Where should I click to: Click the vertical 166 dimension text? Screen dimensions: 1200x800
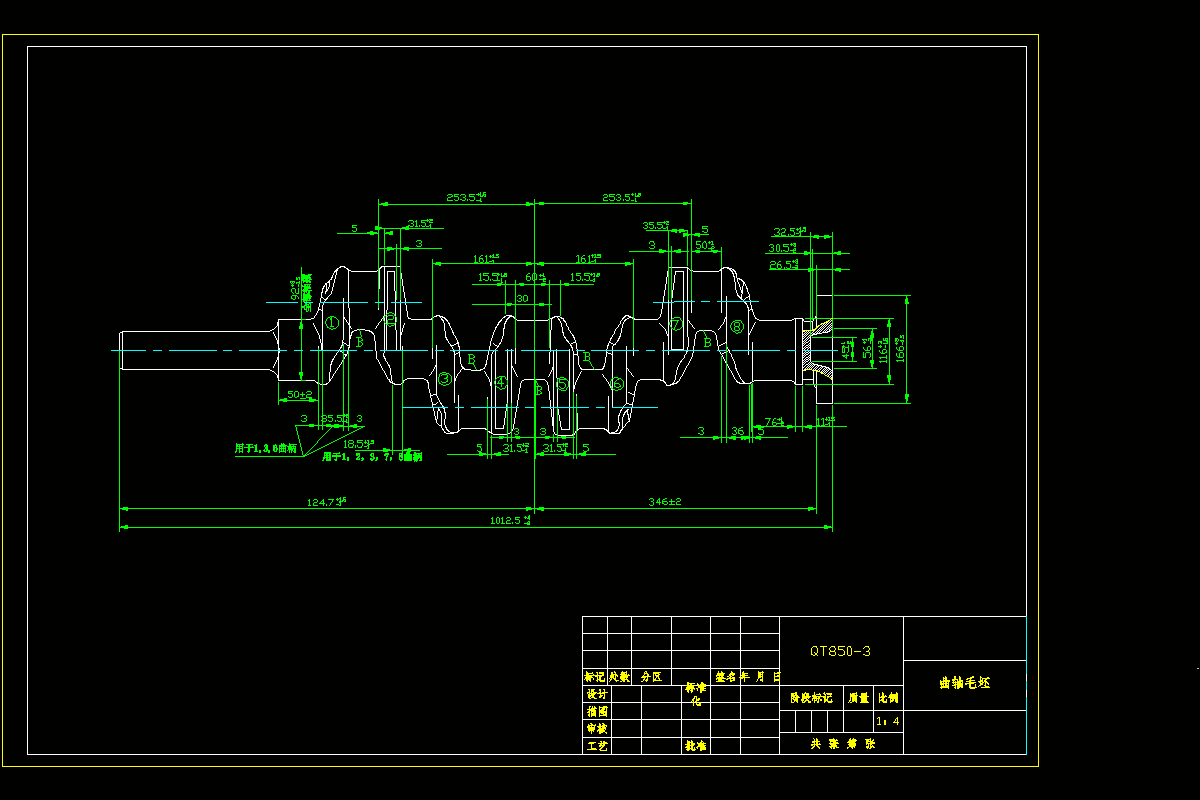coord(901,349)
